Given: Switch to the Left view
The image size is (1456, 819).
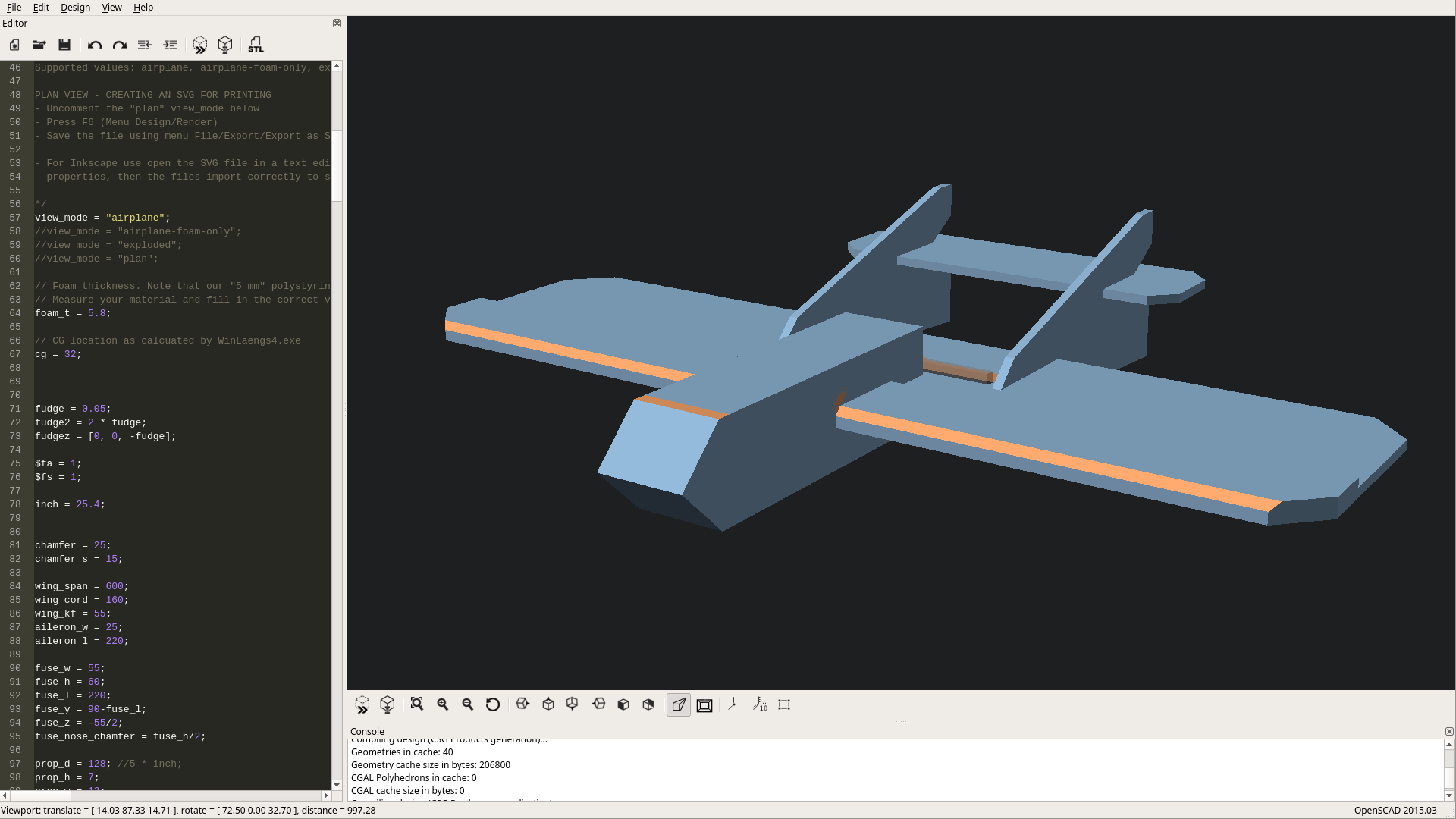Looking at the screenshot, I should coord(598,704).
